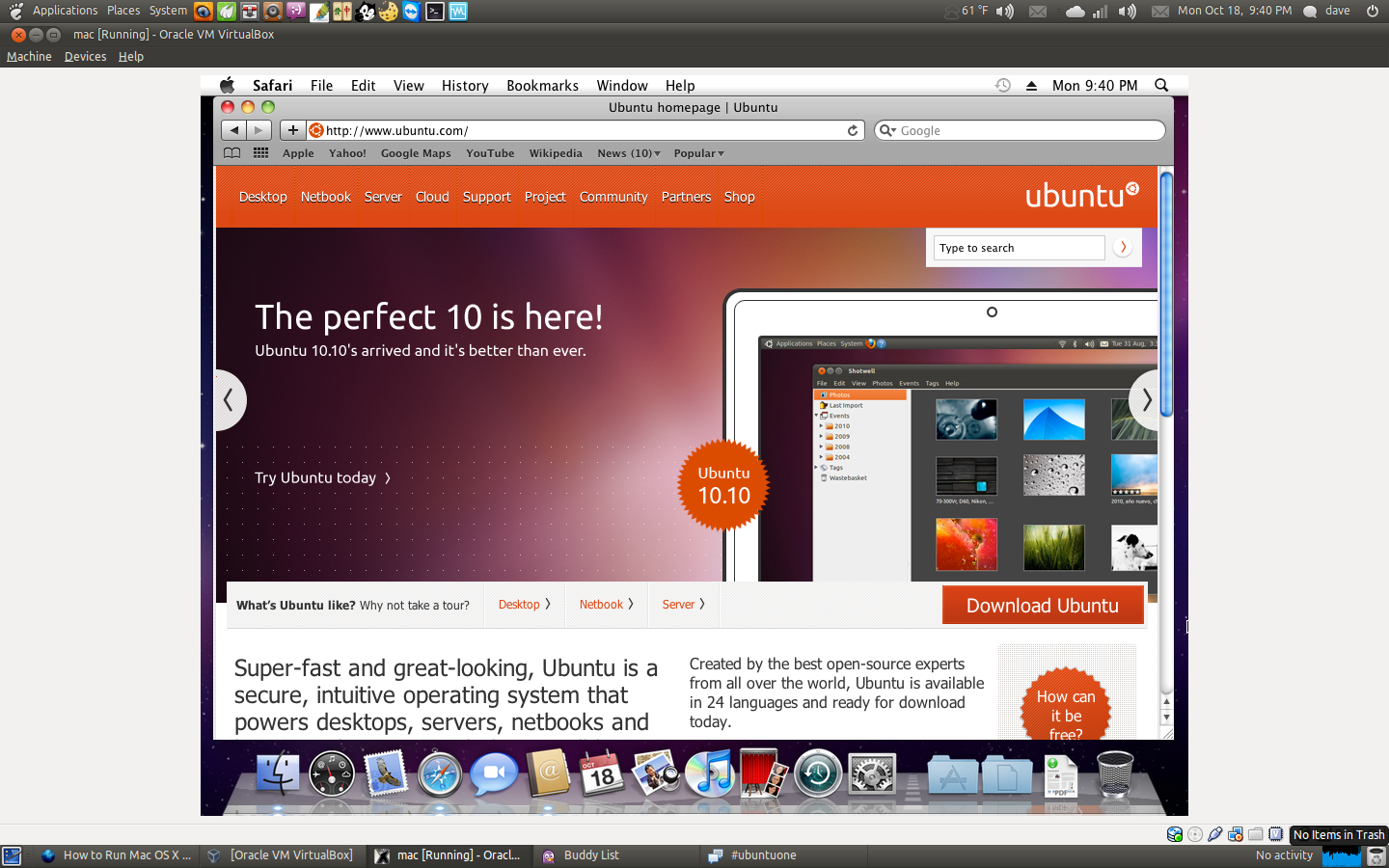Click the VirtualBox hard disk activity icon
The width and height of the screenshot is (1389, 868).
1175,834
